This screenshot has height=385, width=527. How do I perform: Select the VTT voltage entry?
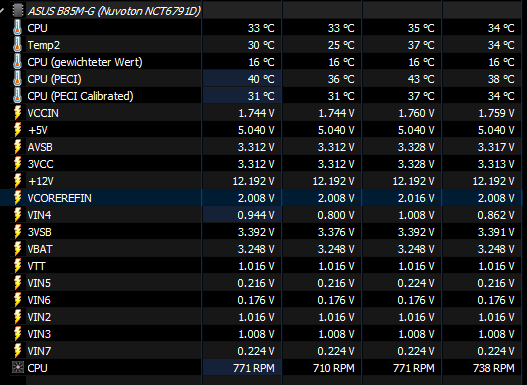[261, 266]
